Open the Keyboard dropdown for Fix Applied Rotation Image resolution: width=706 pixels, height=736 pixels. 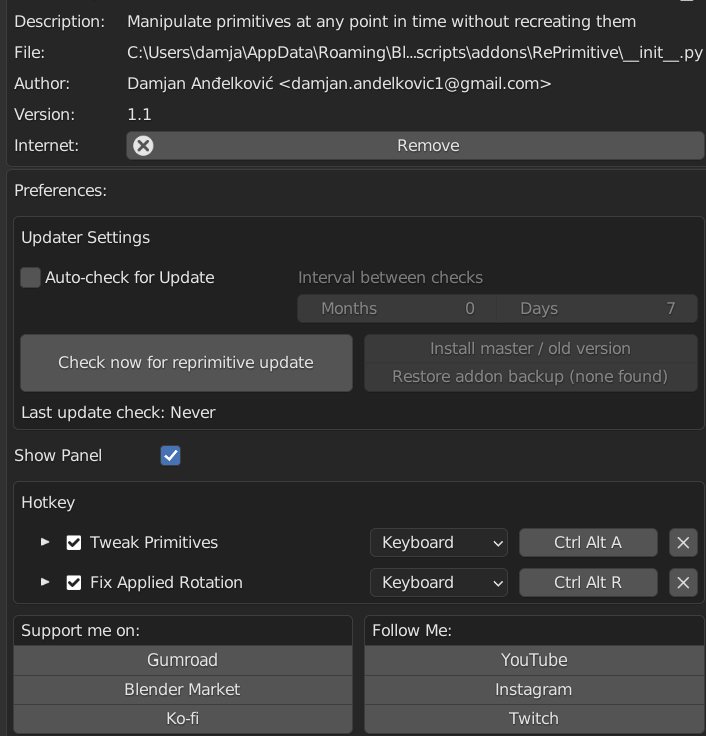(x=439, y=582)
